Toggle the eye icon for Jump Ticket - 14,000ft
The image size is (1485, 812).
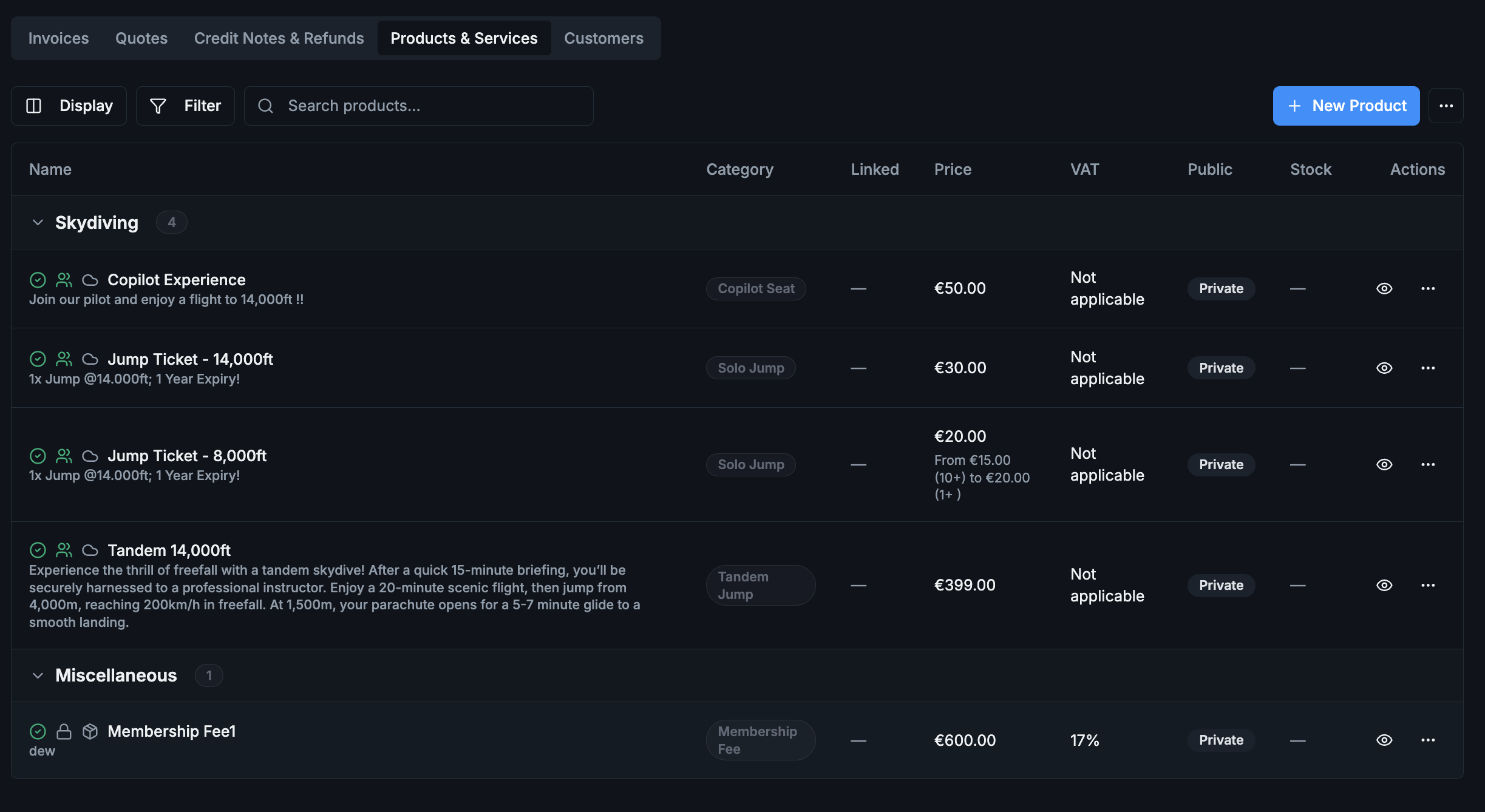(1384, 368)
